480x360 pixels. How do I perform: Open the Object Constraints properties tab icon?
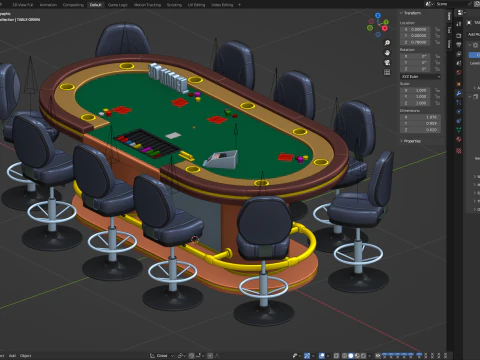pyautogui.click(x=459, y=121)
